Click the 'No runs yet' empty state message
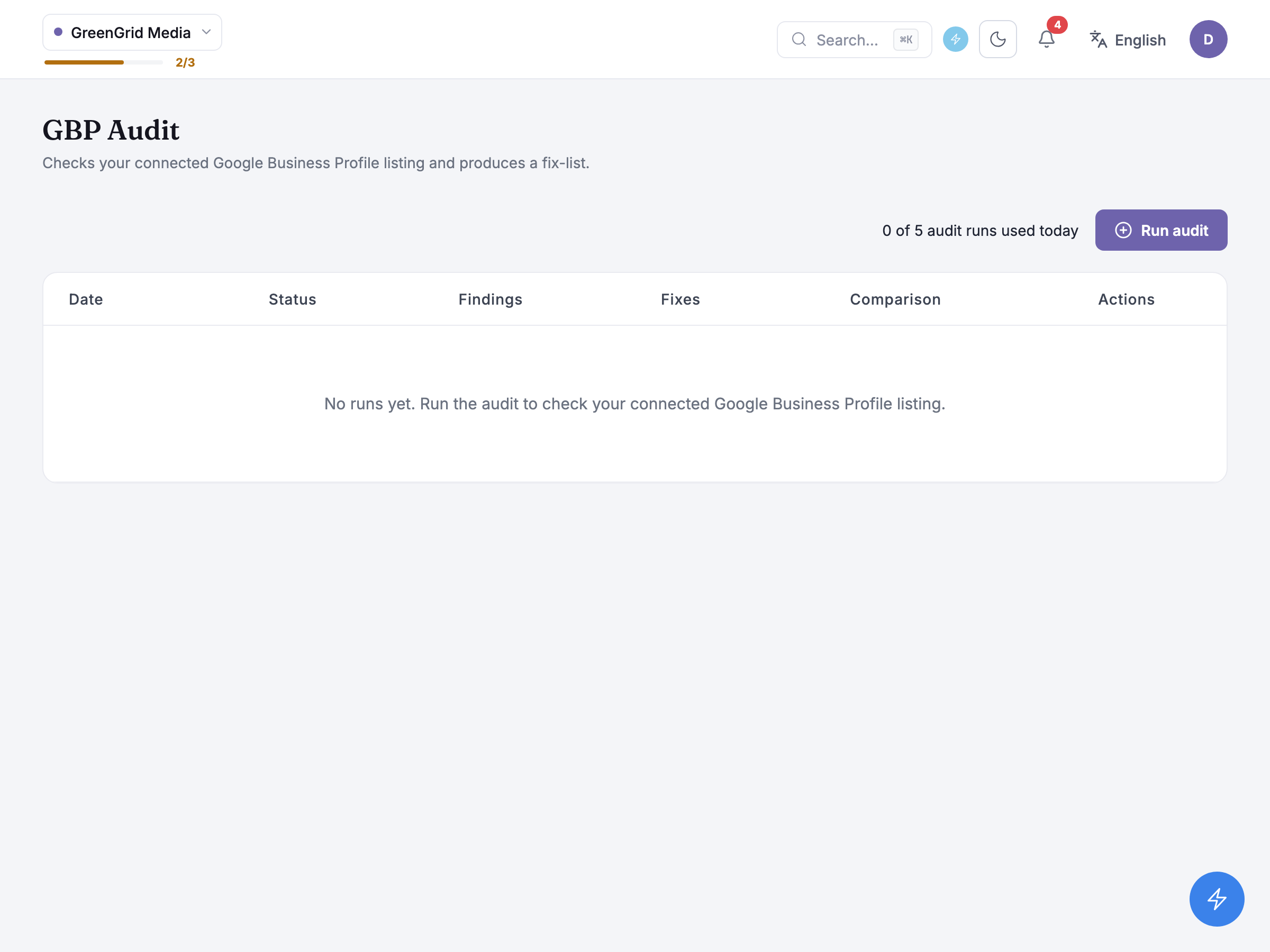Screen dimensions: 1270x952 coord(635,404)
